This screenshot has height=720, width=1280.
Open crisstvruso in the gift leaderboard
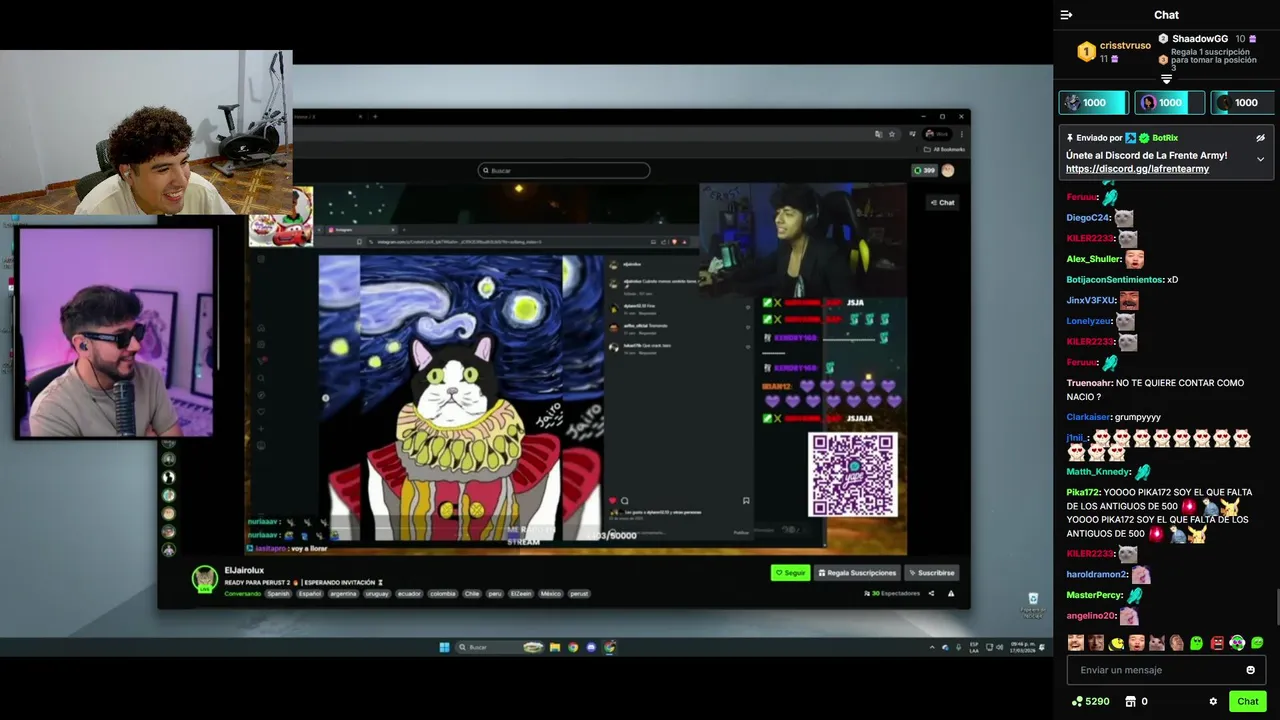(x=1125, y=45)
